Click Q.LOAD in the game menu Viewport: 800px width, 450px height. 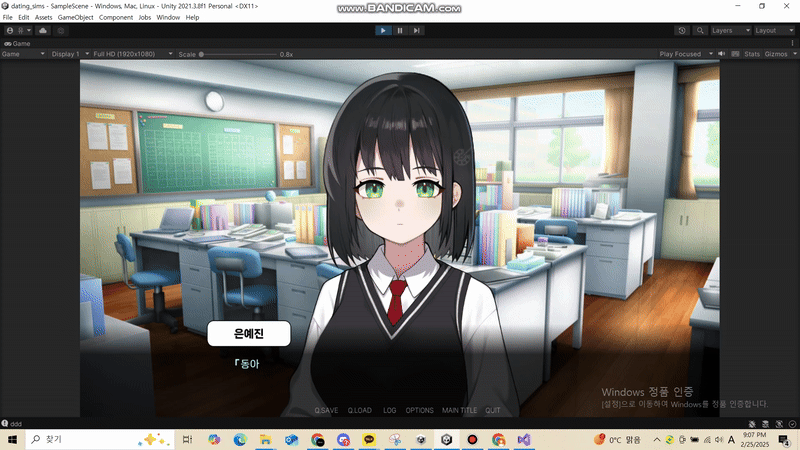tap(360, 410)
